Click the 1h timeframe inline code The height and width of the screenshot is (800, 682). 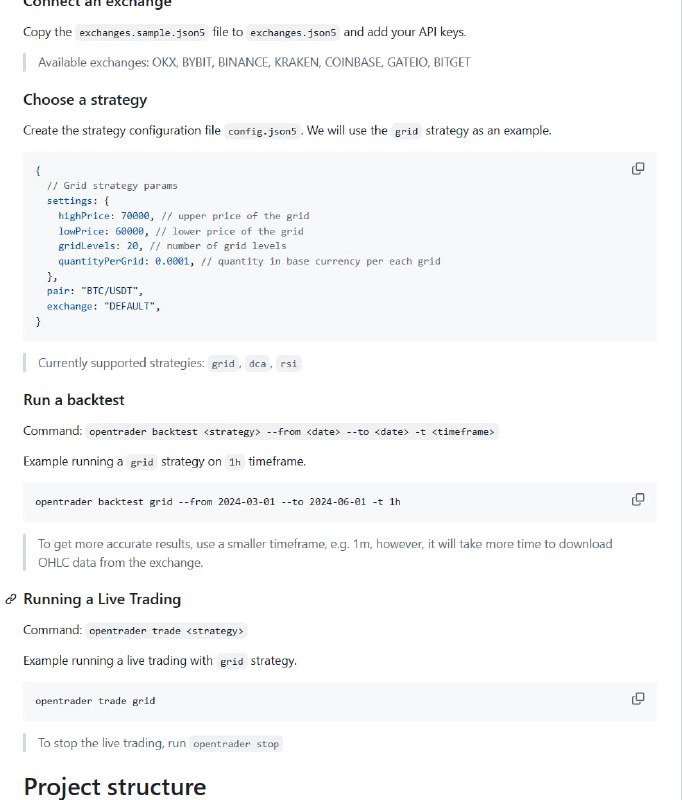235,463
